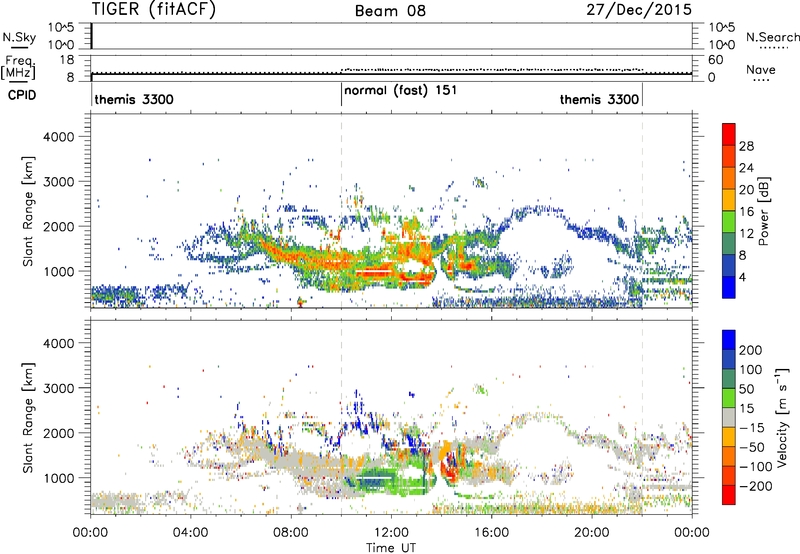Click the '4000' tick on the power panel
This screenshot has height=554, width=800.
pyautogui.click(x=58, y=137)
